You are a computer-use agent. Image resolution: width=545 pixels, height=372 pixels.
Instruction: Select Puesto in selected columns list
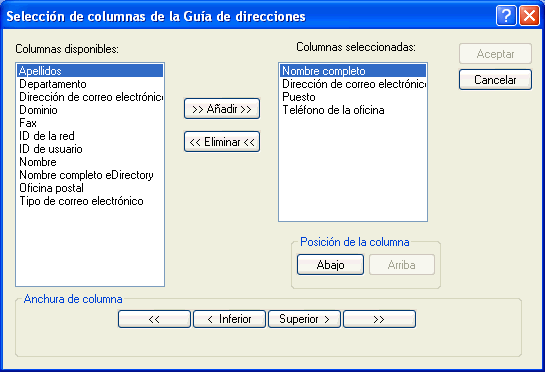tap(353, 97)
